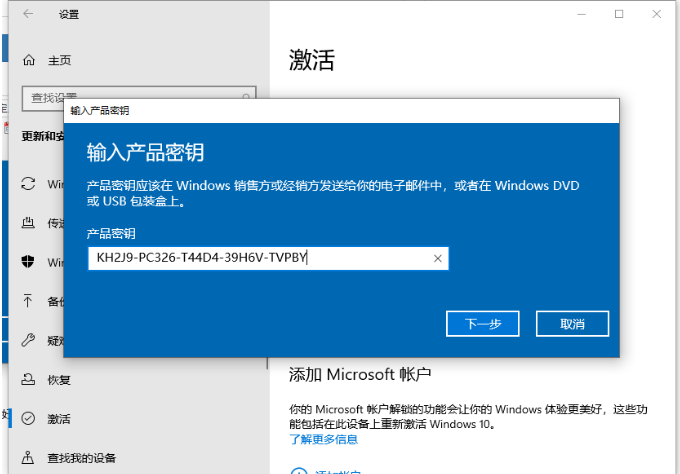Screen dimensions: 680x474
Task: Click the 查找设置 search box
Action: click(42, 98)
